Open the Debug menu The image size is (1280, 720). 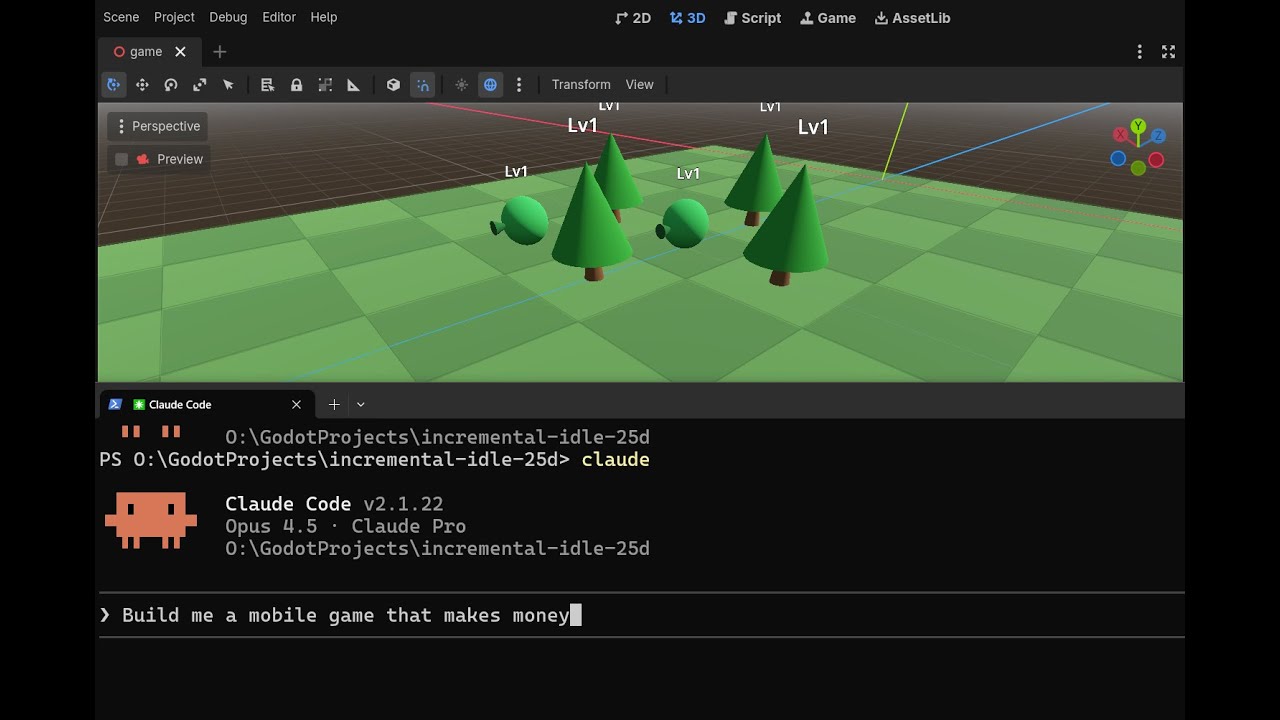228,17
